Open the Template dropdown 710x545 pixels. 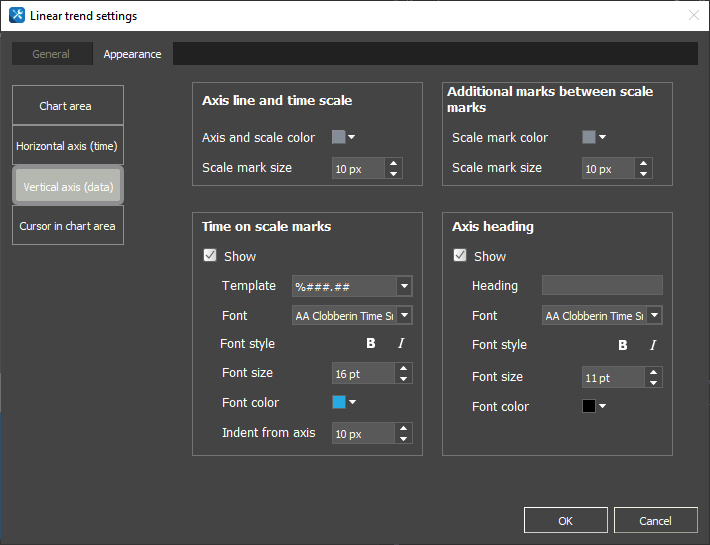click(x=403, y=286)
